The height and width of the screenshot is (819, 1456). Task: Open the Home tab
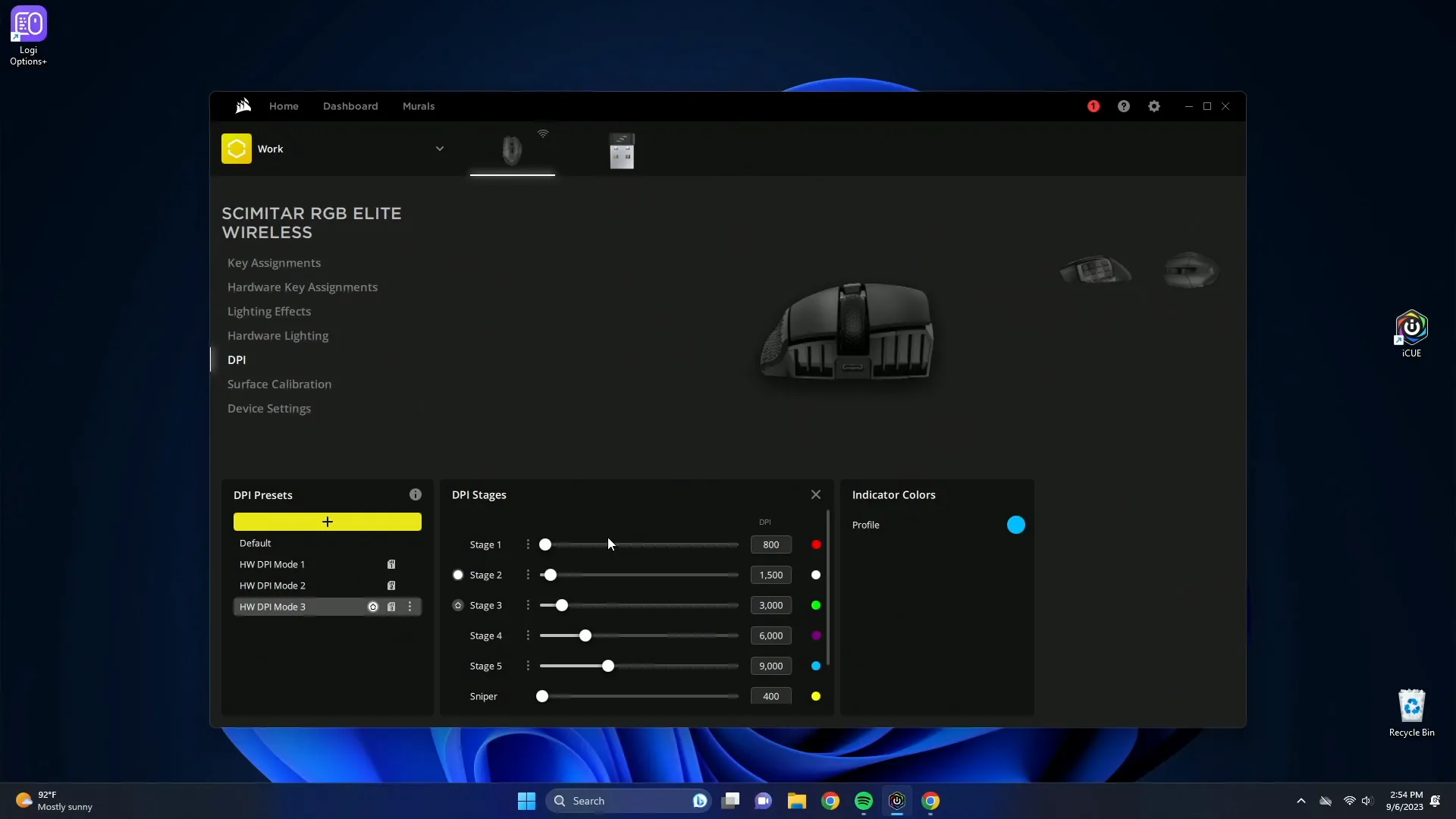(x=284, y=106)
